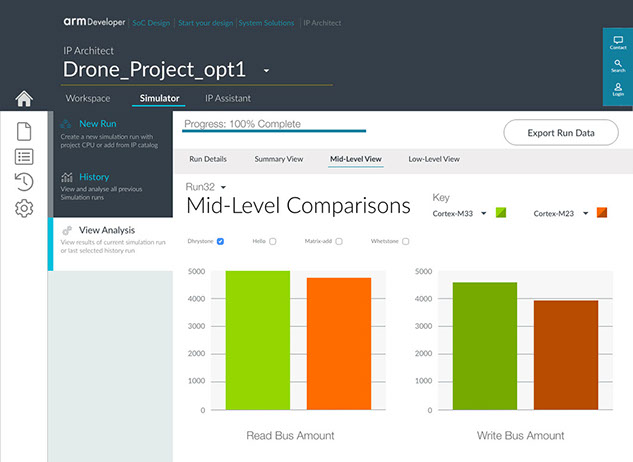
Task: Expand the Drone_Project_opt1 project dropdown
Action: tap(267, 71)
